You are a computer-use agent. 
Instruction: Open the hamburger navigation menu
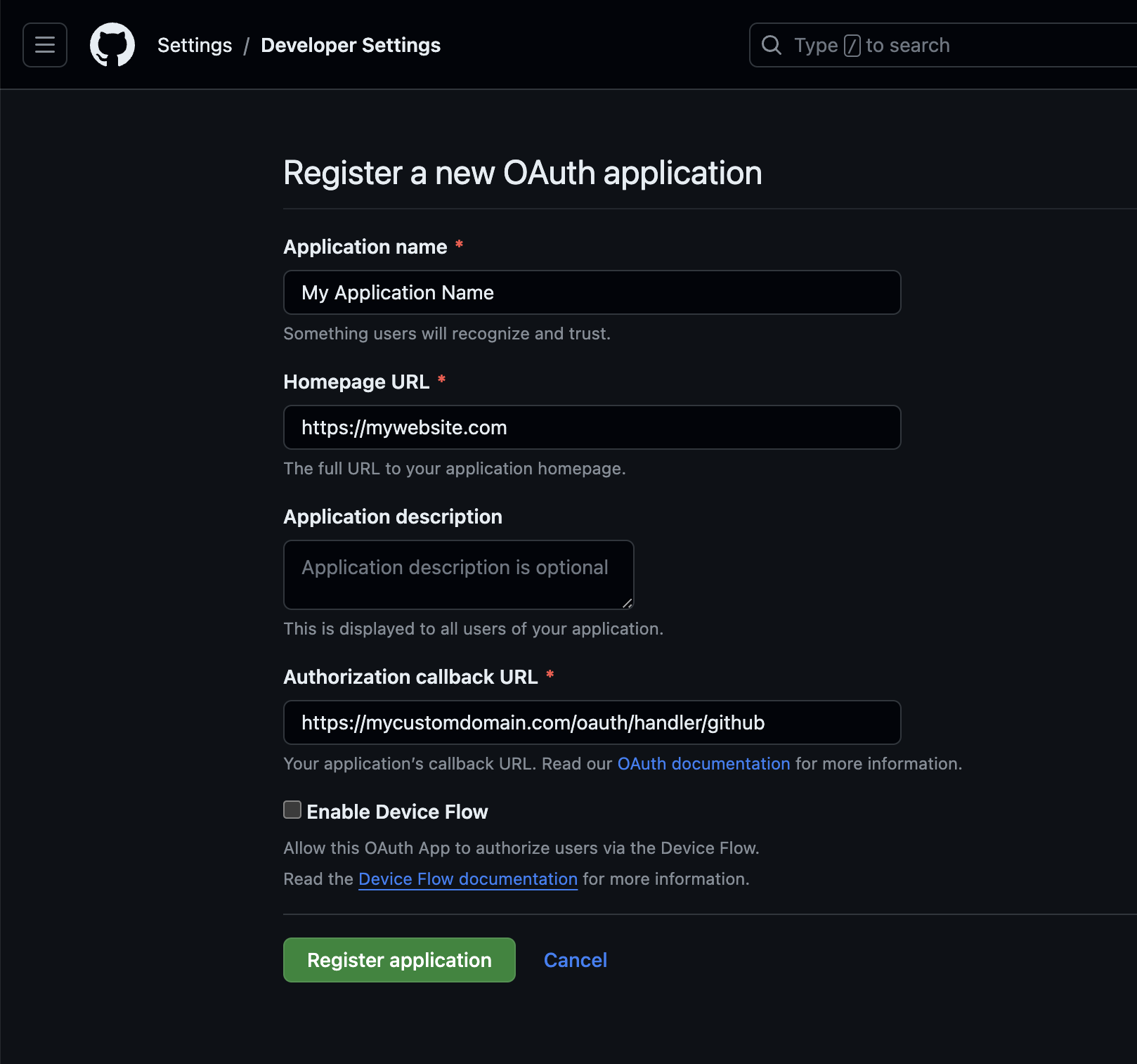44,44
